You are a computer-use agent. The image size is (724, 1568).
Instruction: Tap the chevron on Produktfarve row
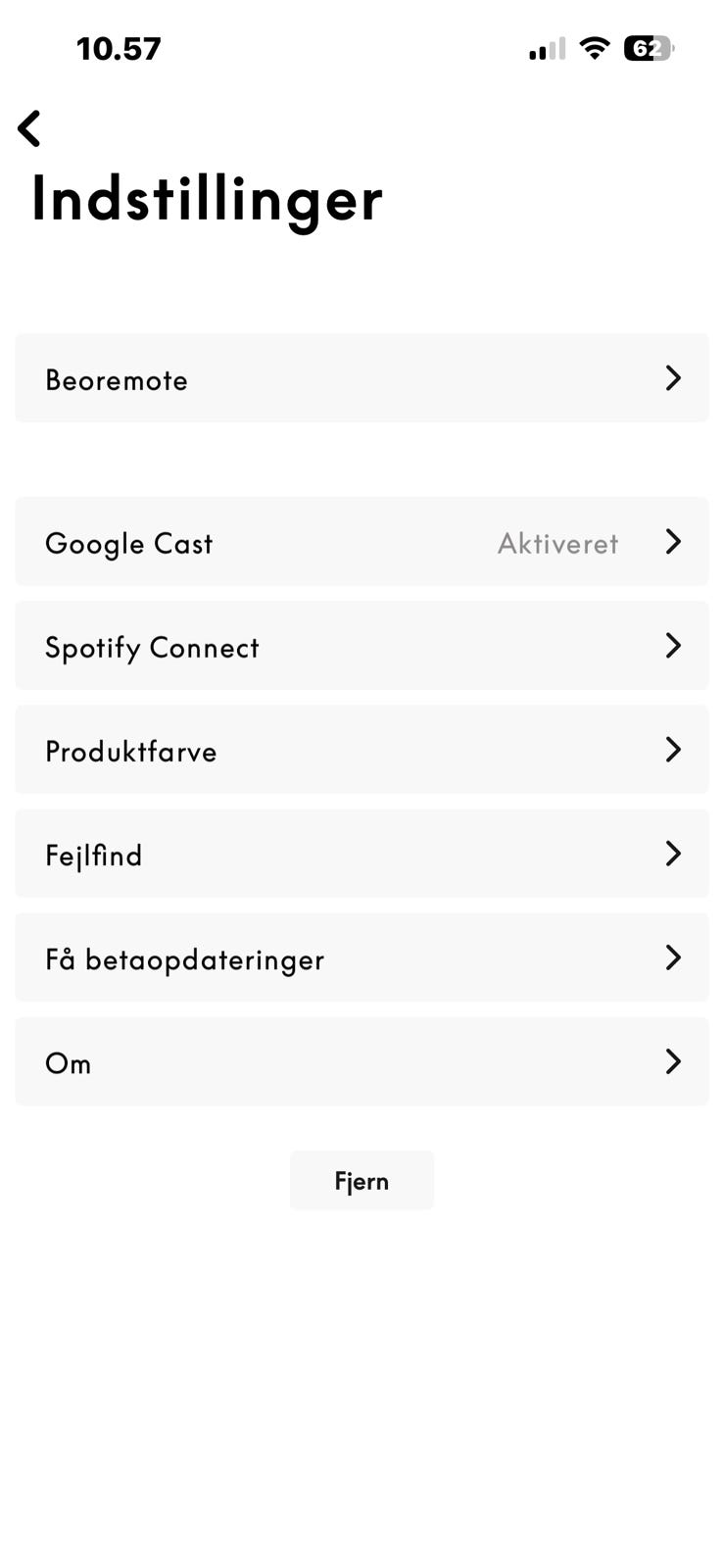click(673, 750)
